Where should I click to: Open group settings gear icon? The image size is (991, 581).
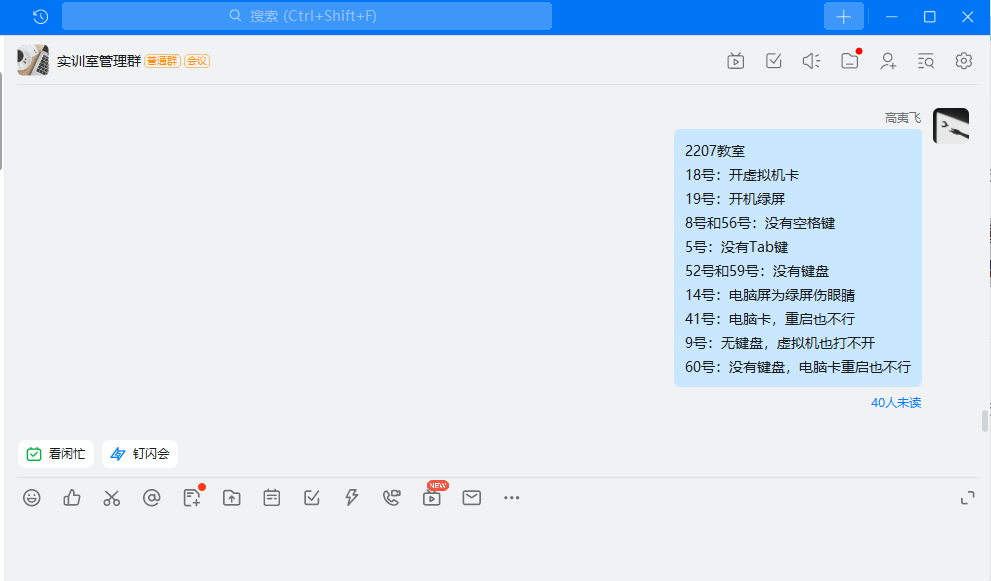[964, 61]
